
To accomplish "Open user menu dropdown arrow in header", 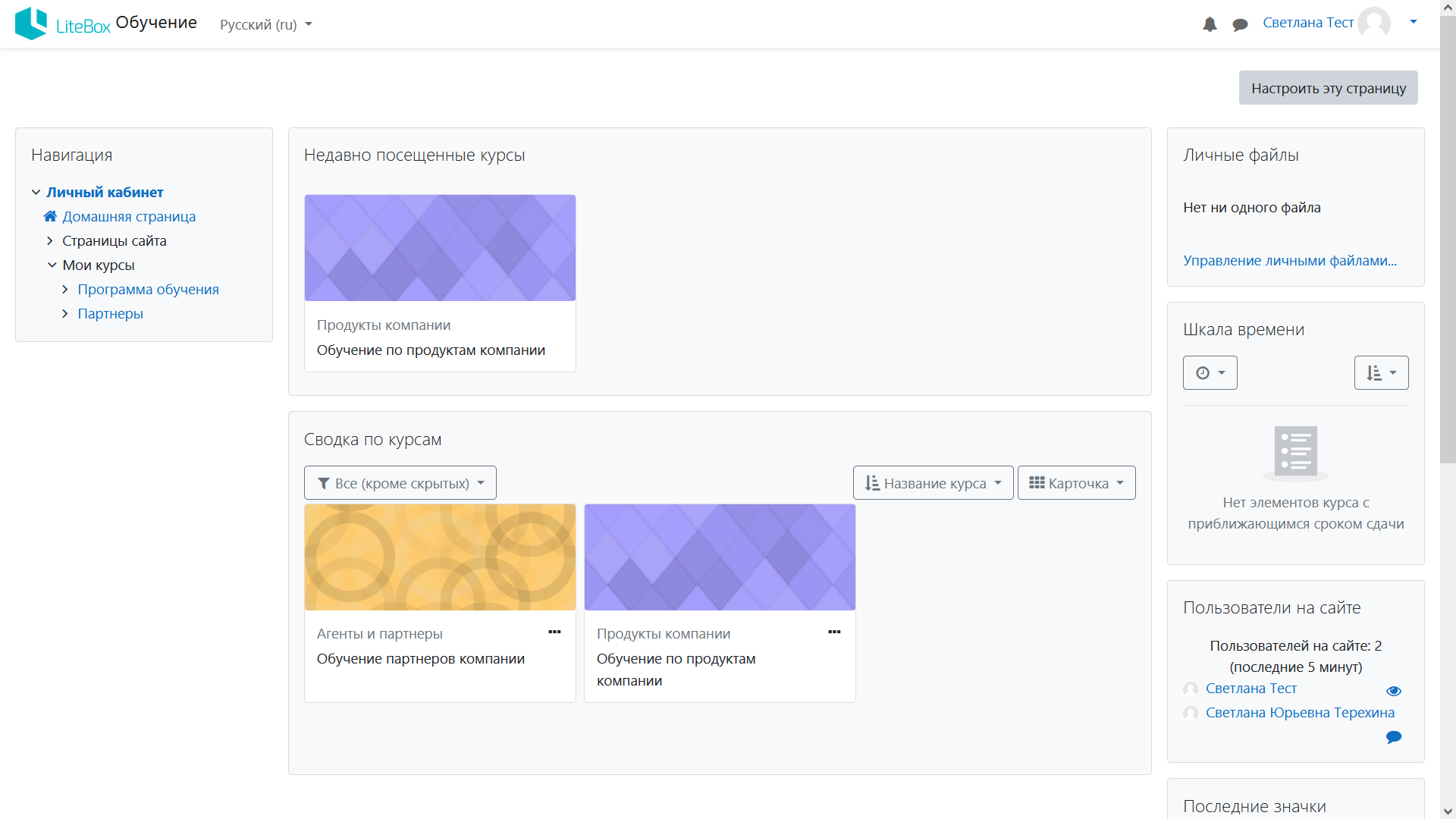I will (x=1414, y=22).
